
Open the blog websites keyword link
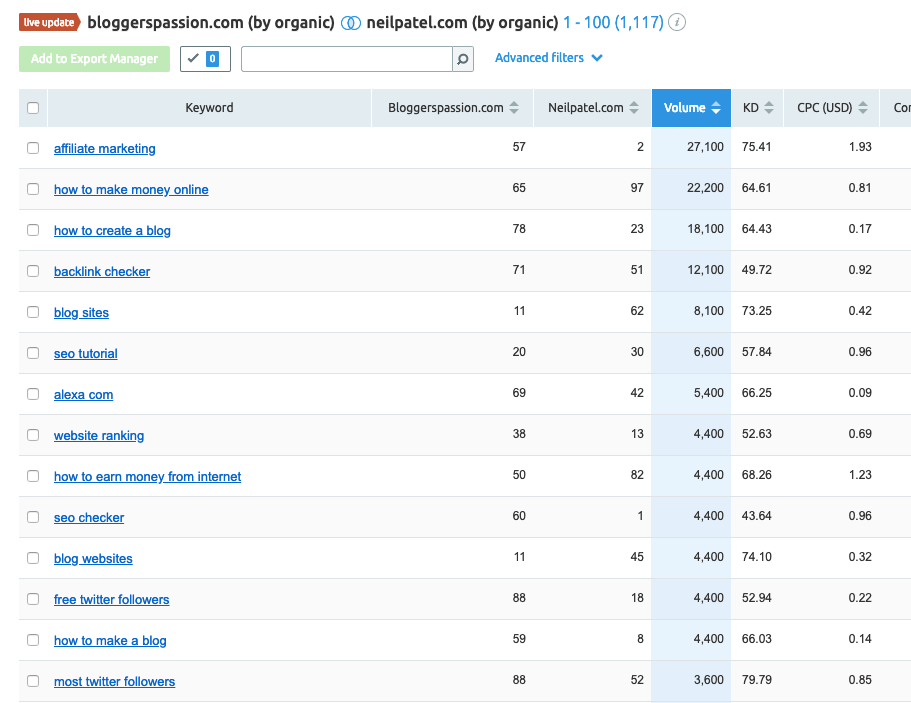pos(93,558)
